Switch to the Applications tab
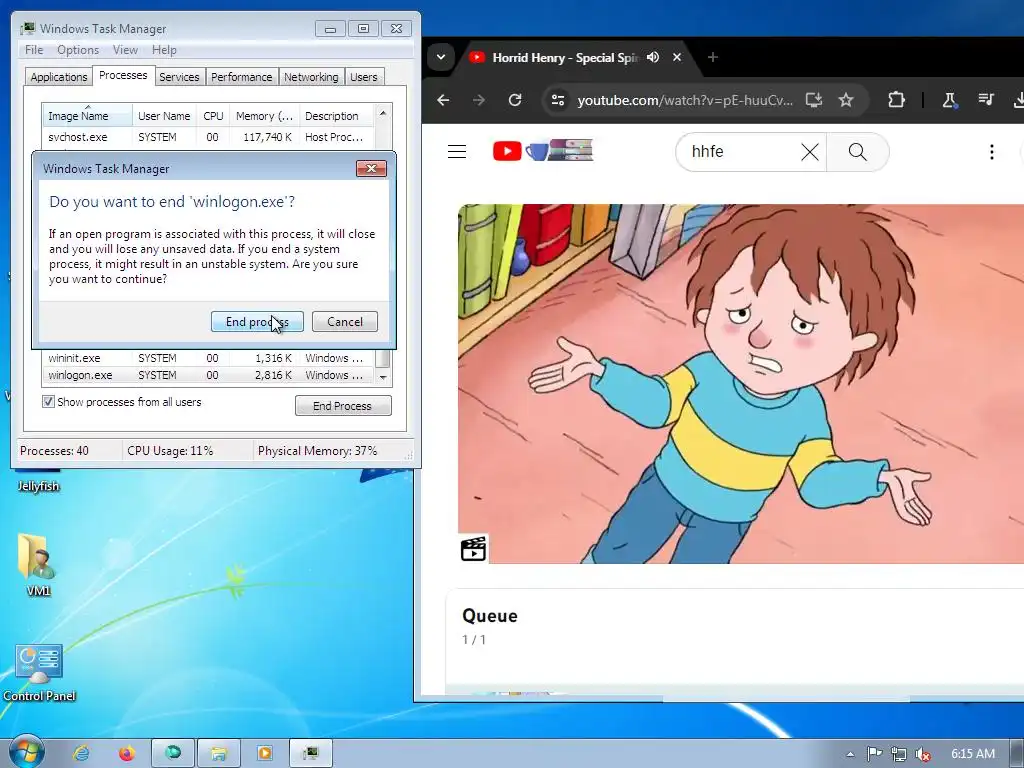Viewport: 1024px width, 768px height. point(59,77)
